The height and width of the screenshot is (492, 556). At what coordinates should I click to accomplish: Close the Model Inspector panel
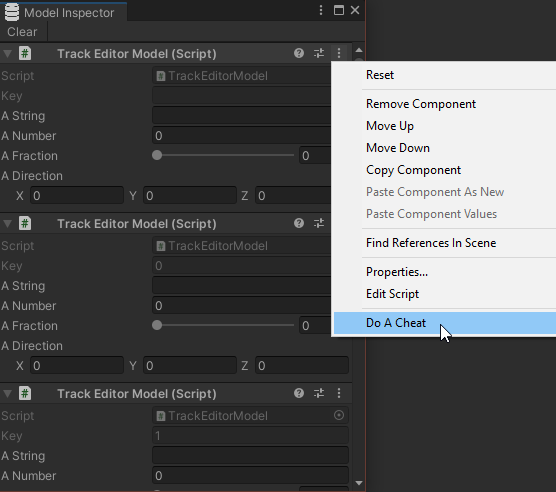[355, 10]
